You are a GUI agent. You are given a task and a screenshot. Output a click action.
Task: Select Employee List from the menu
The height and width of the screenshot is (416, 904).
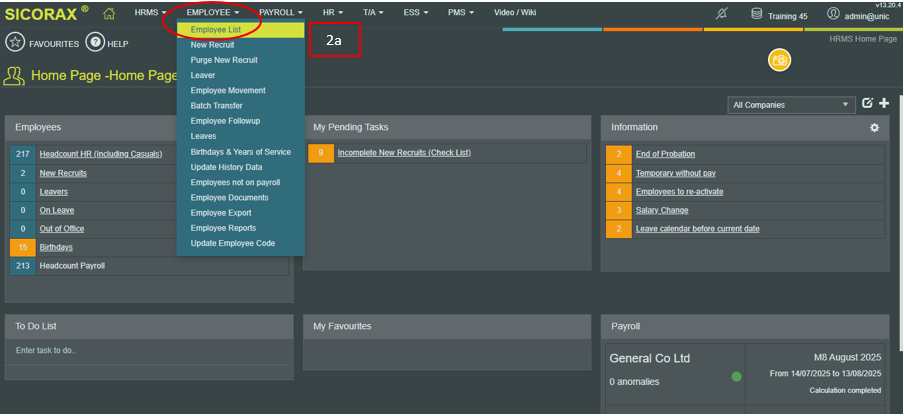tap(216, 30)
